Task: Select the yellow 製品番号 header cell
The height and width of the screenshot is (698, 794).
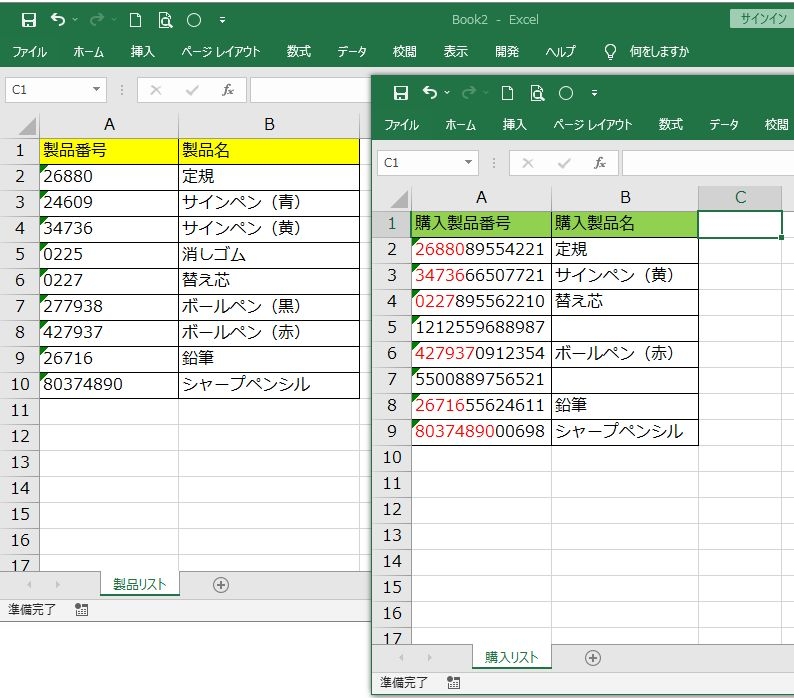Action: (x=109, y=151)
